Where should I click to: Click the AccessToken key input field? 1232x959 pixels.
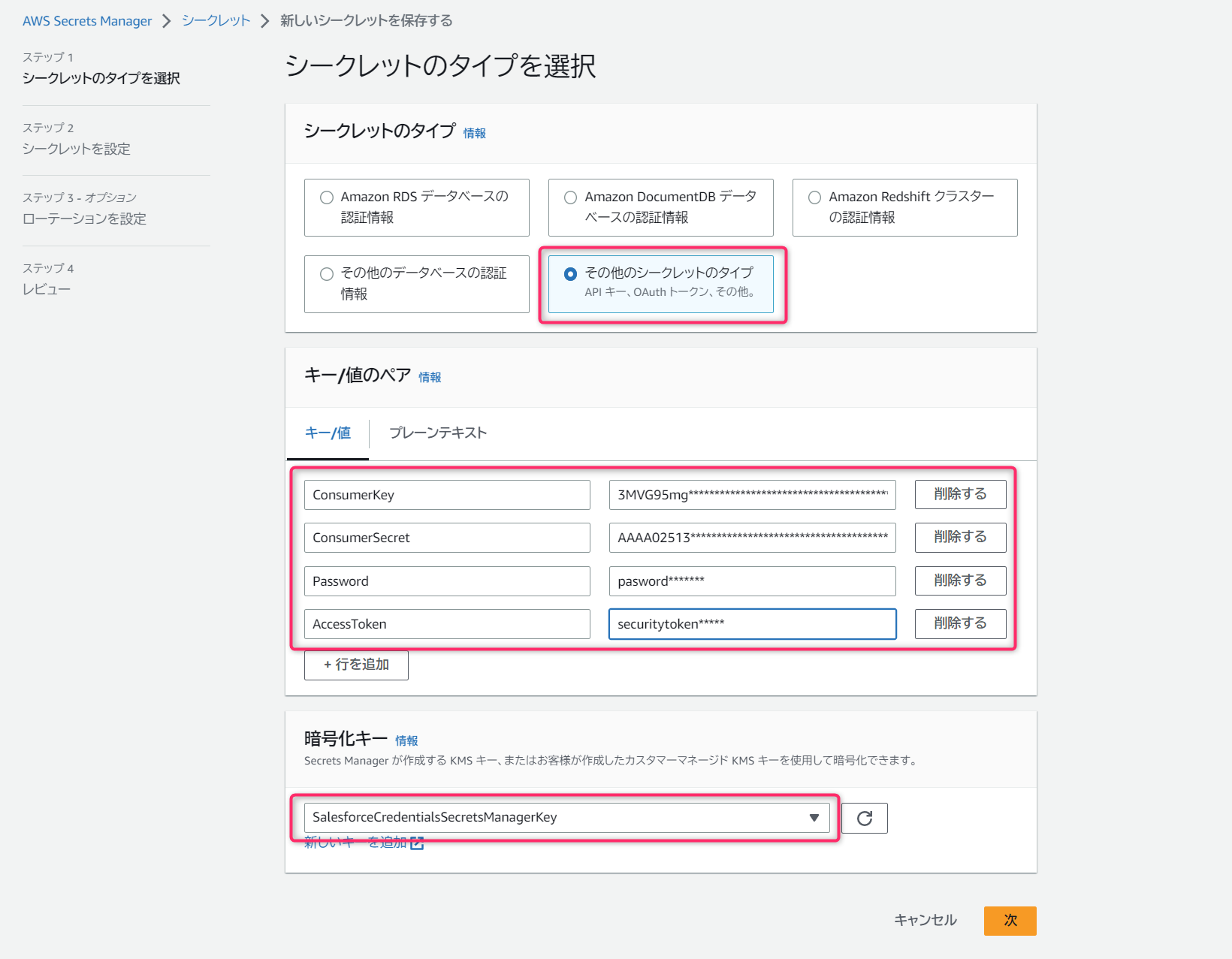[x=447, y=624]
